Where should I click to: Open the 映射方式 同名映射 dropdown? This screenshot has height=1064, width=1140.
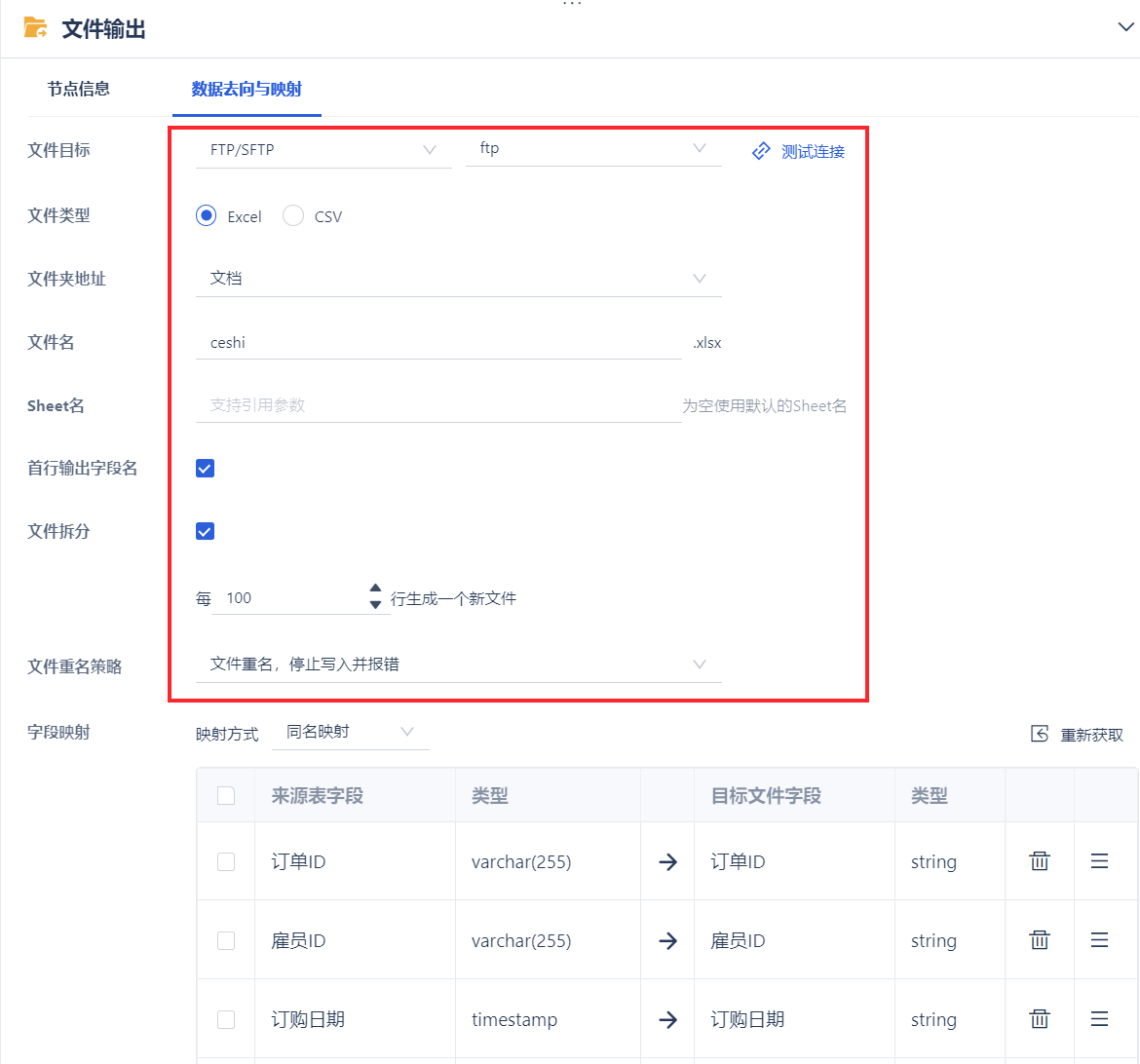click(351, 732)
